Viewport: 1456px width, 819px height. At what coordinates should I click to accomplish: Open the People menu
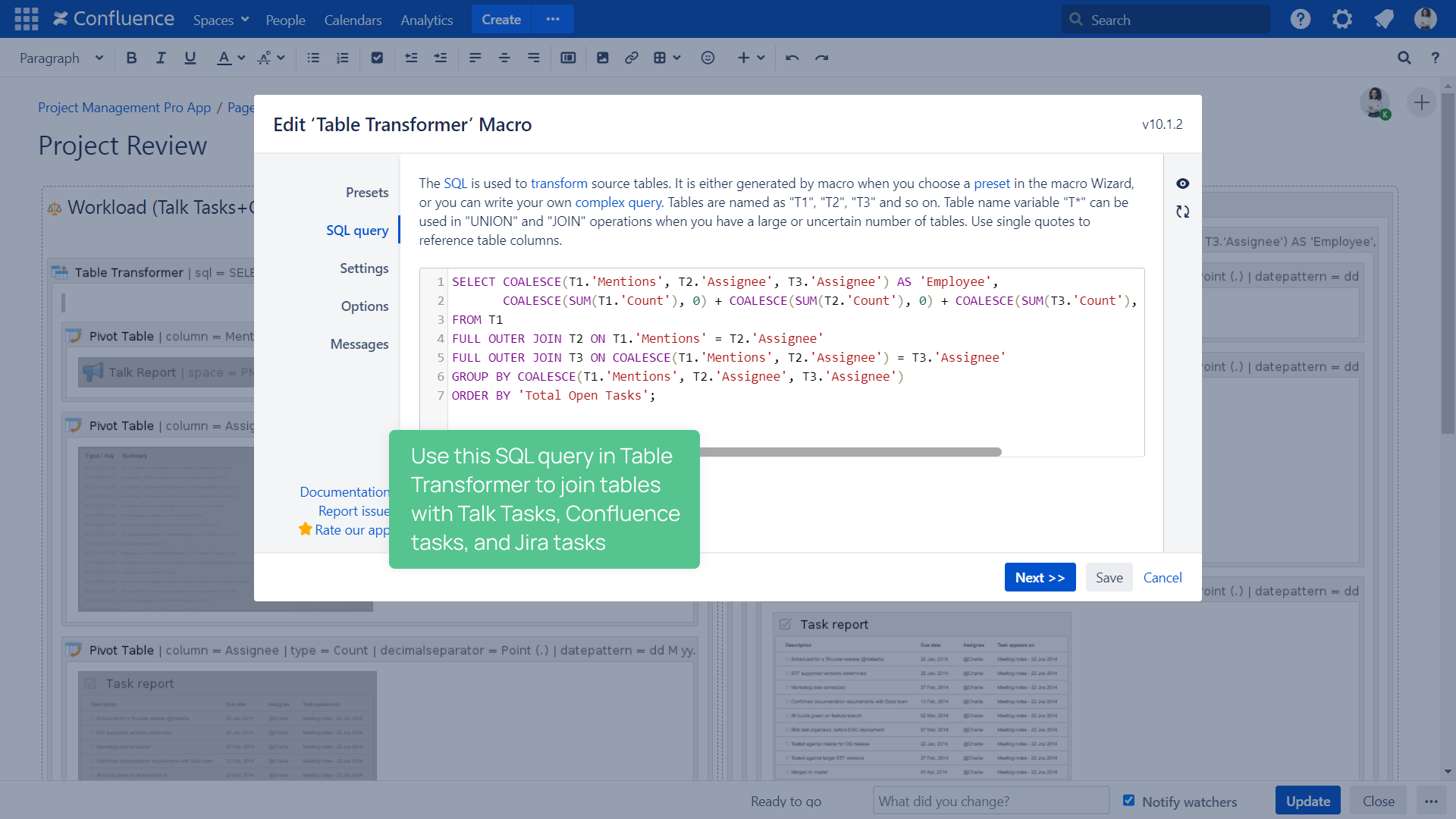click(x=285, y=20)
